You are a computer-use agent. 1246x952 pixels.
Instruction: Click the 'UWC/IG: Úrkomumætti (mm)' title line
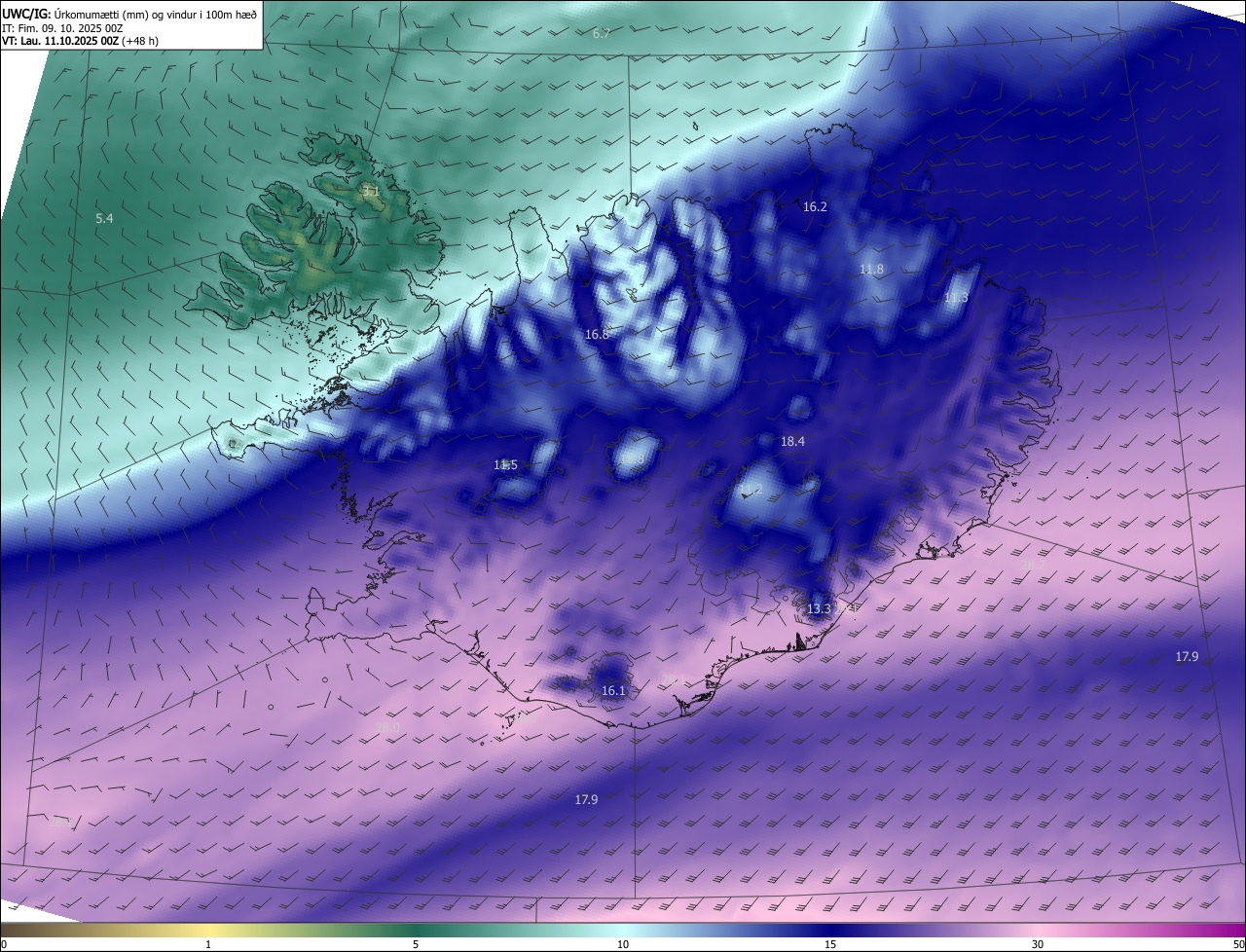[x=129, y=14]
